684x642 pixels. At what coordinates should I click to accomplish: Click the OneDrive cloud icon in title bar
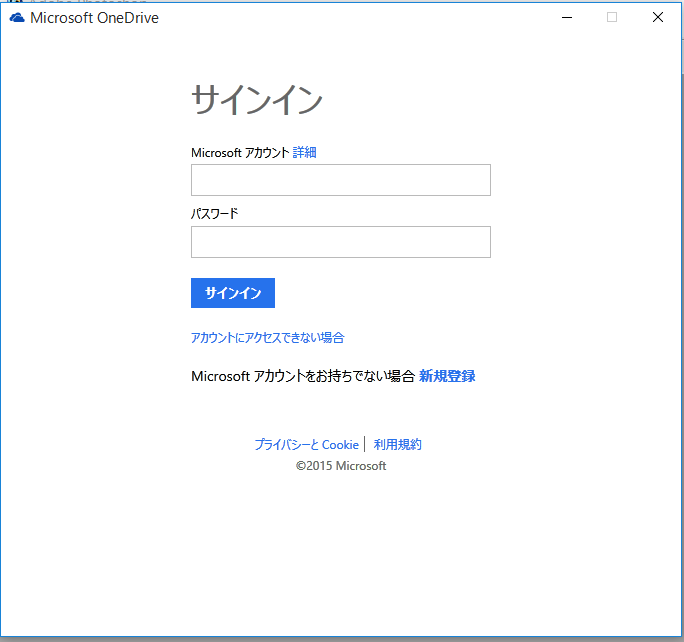tap(17, 17)
